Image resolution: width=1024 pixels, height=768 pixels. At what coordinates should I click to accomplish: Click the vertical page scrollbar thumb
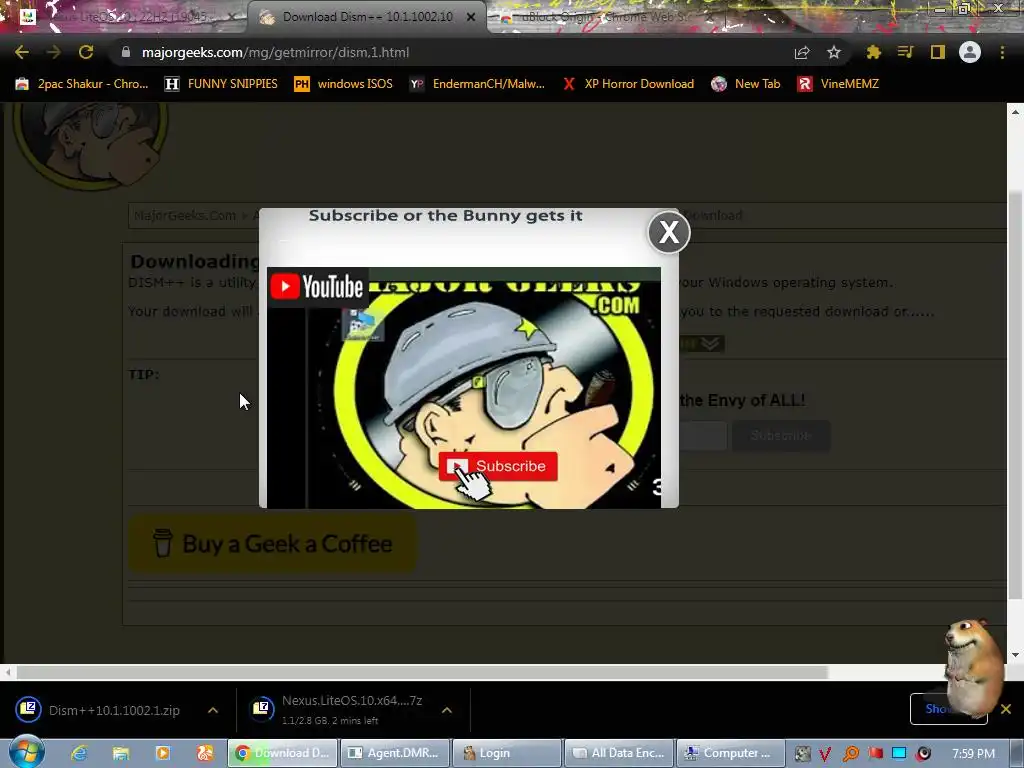click(x=1015, y=394)
